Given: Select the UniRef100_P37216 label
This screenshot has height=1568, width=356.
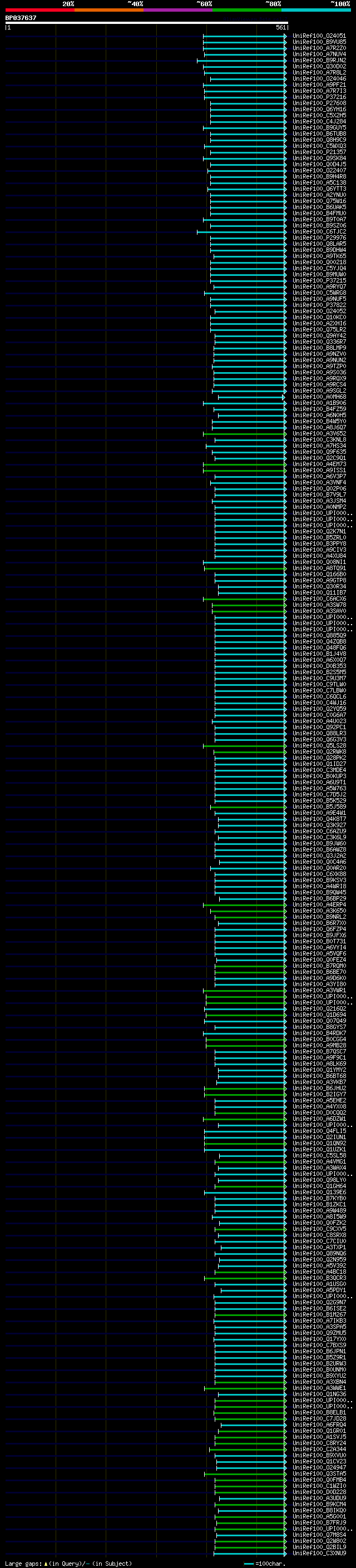Looking at the screenshot, I should [319, 97].
